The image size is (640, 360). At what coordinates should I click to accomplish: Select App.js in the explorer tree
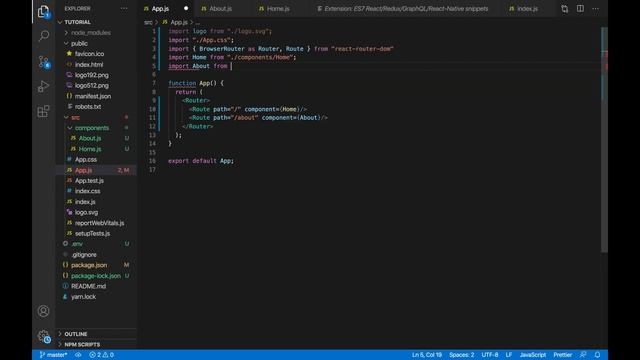pos(83,170)
